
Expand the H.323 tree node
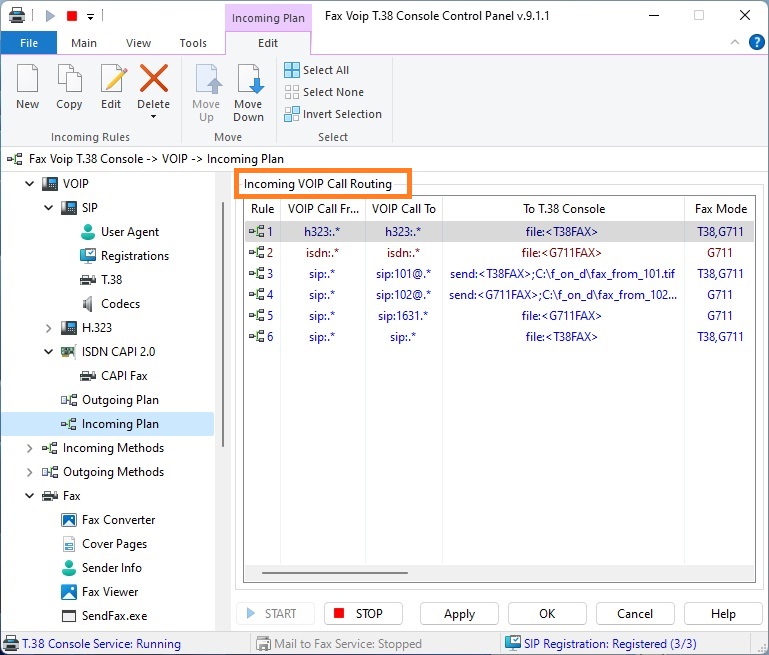[x=49, y=328]
